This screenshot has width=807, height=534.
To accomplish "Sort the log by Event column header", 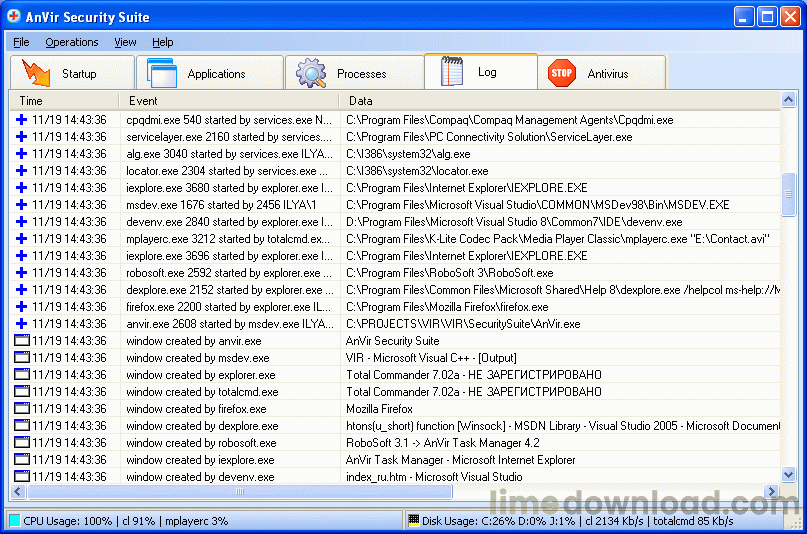I will coord(228,101).
